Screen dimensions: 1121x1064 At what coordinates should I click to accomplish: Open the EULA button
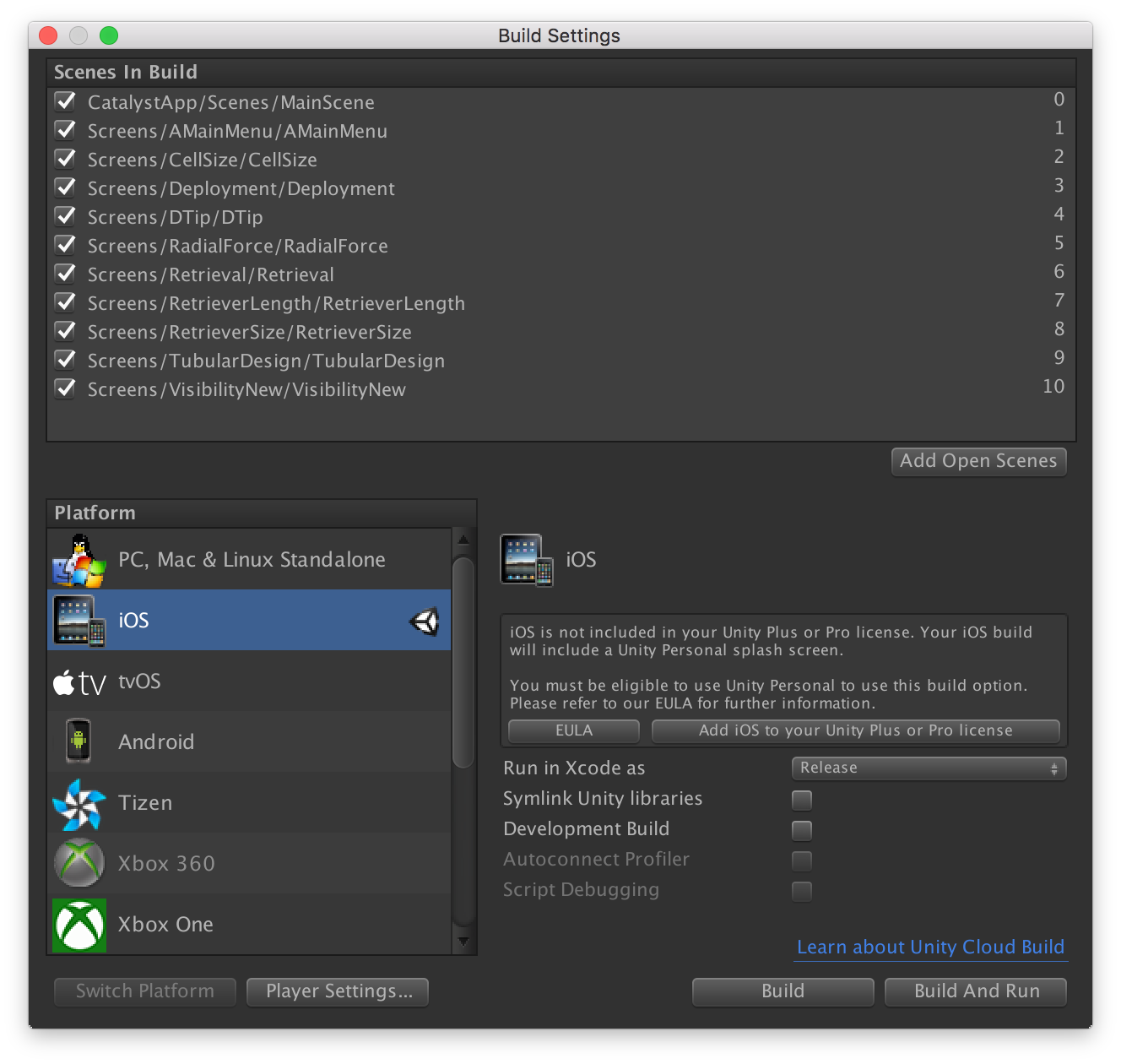(574, 731)
